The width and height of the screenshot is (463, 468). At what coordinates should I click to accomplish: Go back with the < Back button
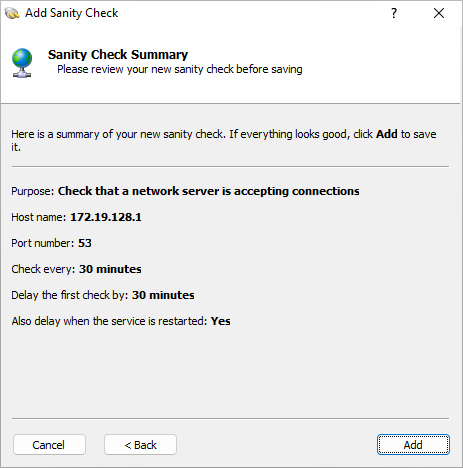click(x=140, y=445)
